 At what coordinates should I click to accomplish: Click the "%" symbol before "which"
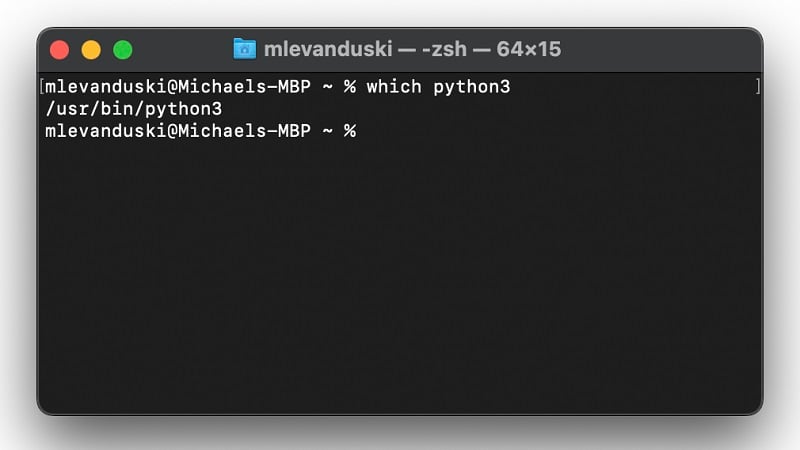point(350,87)
